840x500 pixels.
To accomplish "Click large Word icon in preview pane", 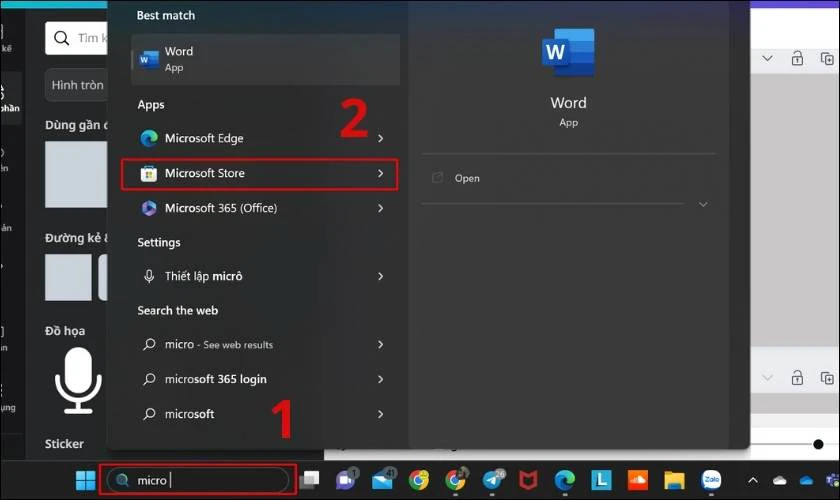I will (568, 53).
